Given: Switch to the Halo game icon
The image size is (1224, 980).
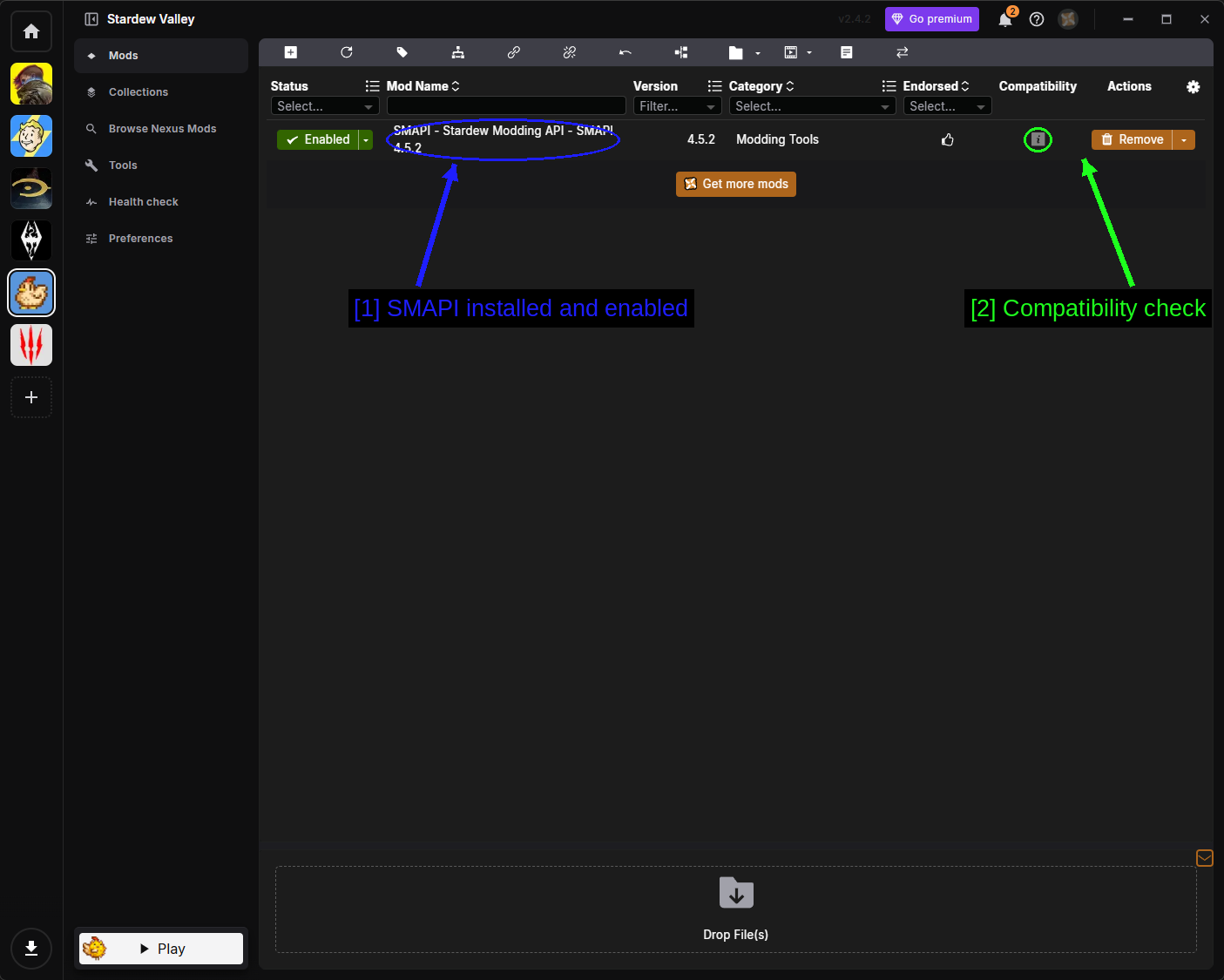Looking at the screenshot, I should pyautogui.click(x=31, y=188).
